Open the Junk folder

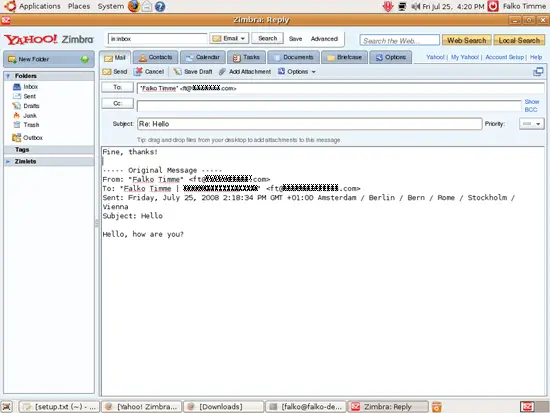point(25,115)
